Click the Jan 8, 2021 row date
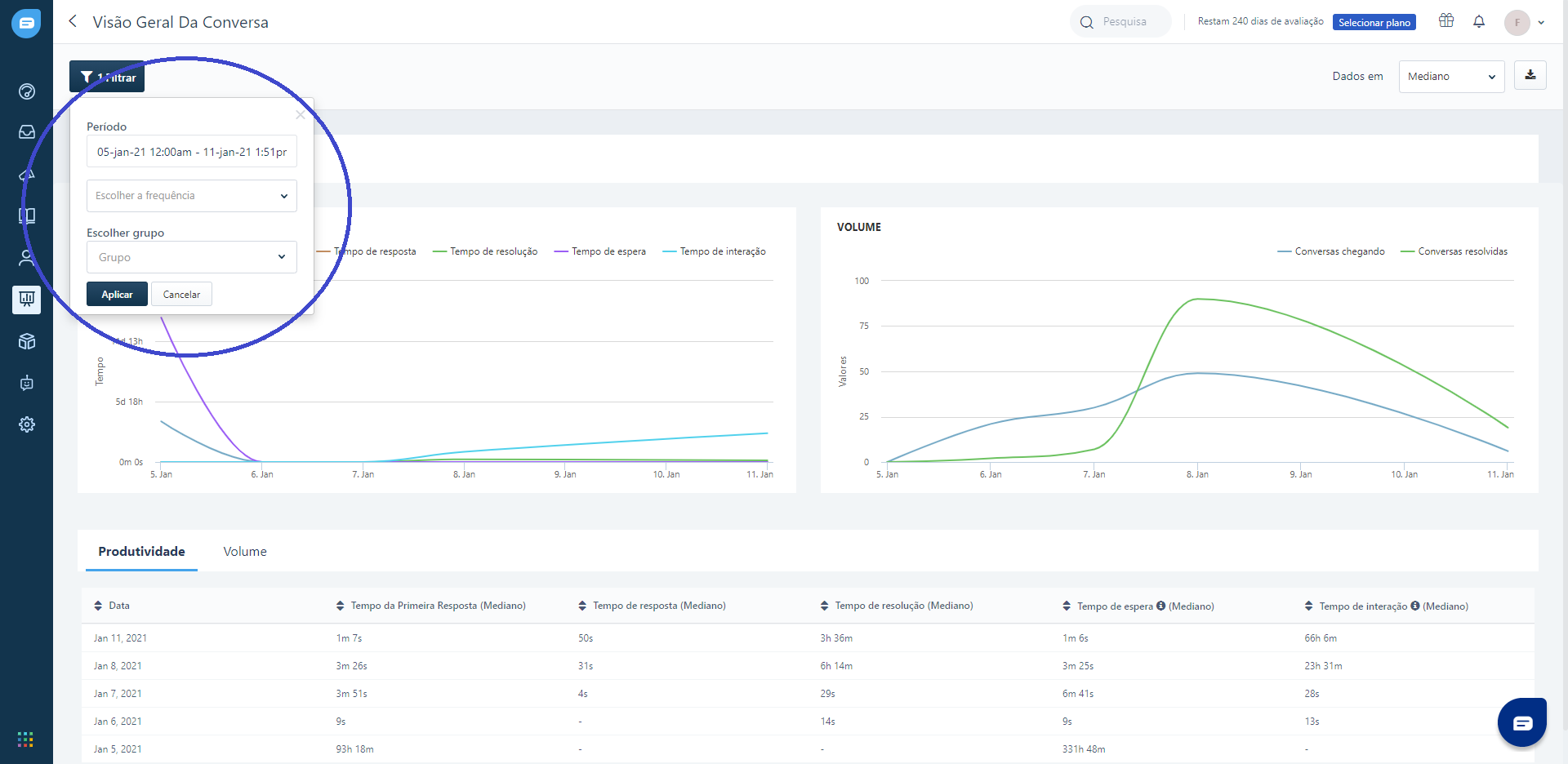The image size is (1568, 764). coord(118,666)
